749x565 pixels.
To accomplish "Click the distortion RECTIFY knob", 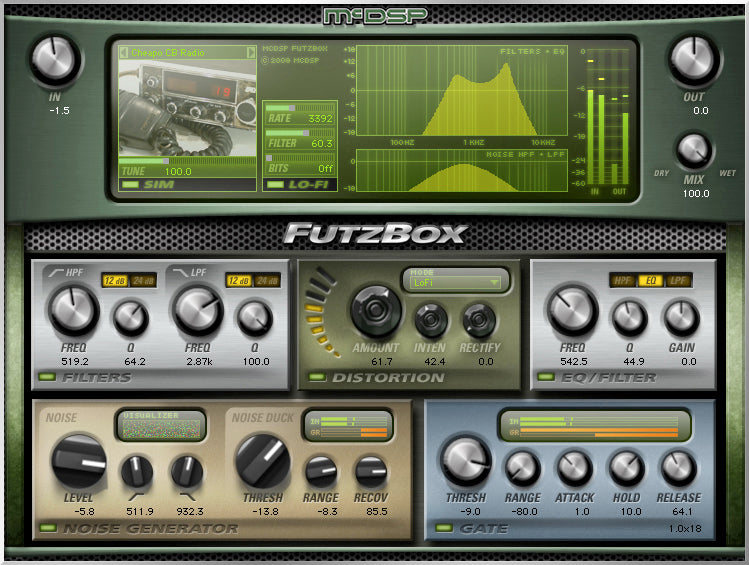I will [x=479, y=319].
